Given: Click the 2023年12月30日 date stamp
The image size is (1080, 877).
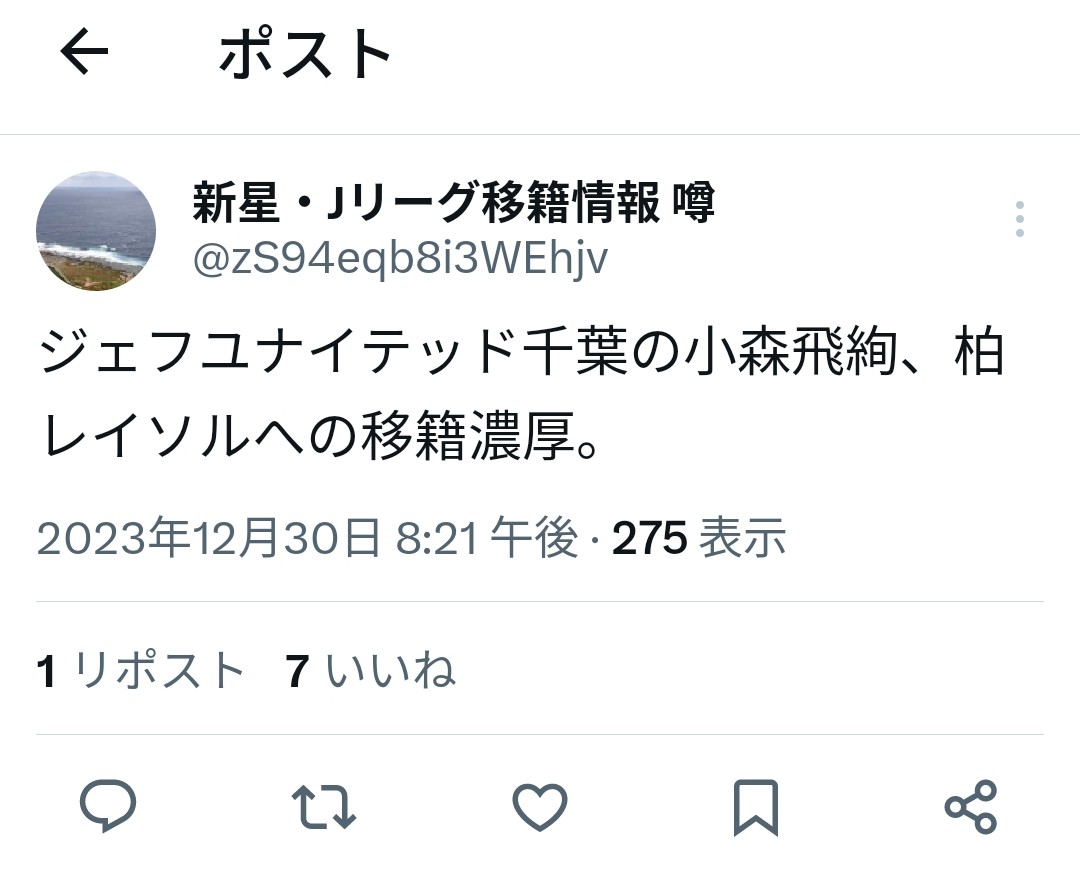Looking at the screenshot, I should click(x=209, y=537).
